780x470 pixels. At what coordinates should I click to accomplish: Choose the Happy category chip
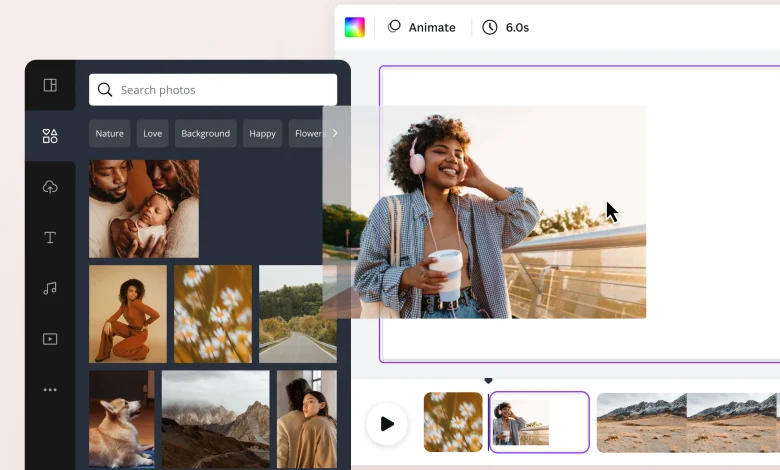(262, 133)
